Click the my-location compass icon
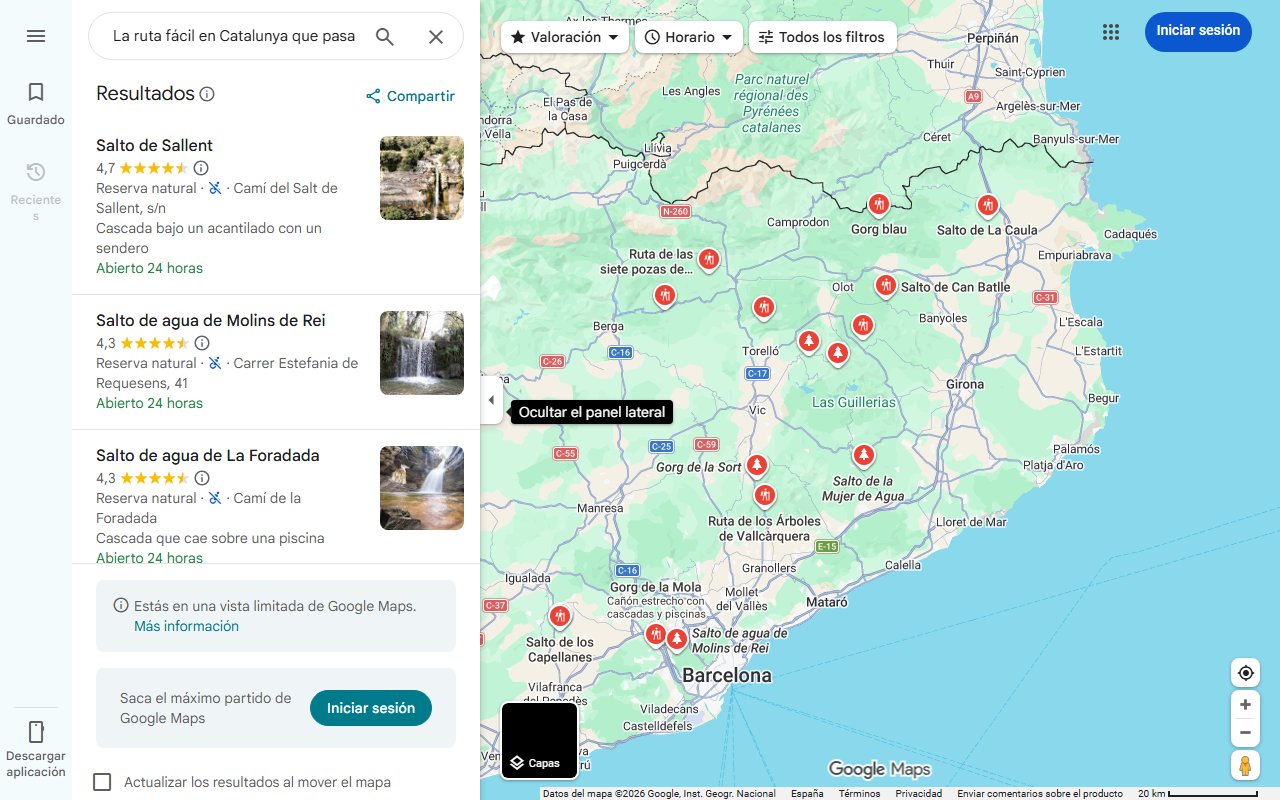 pyautogui.click(x=1245, y=672)
